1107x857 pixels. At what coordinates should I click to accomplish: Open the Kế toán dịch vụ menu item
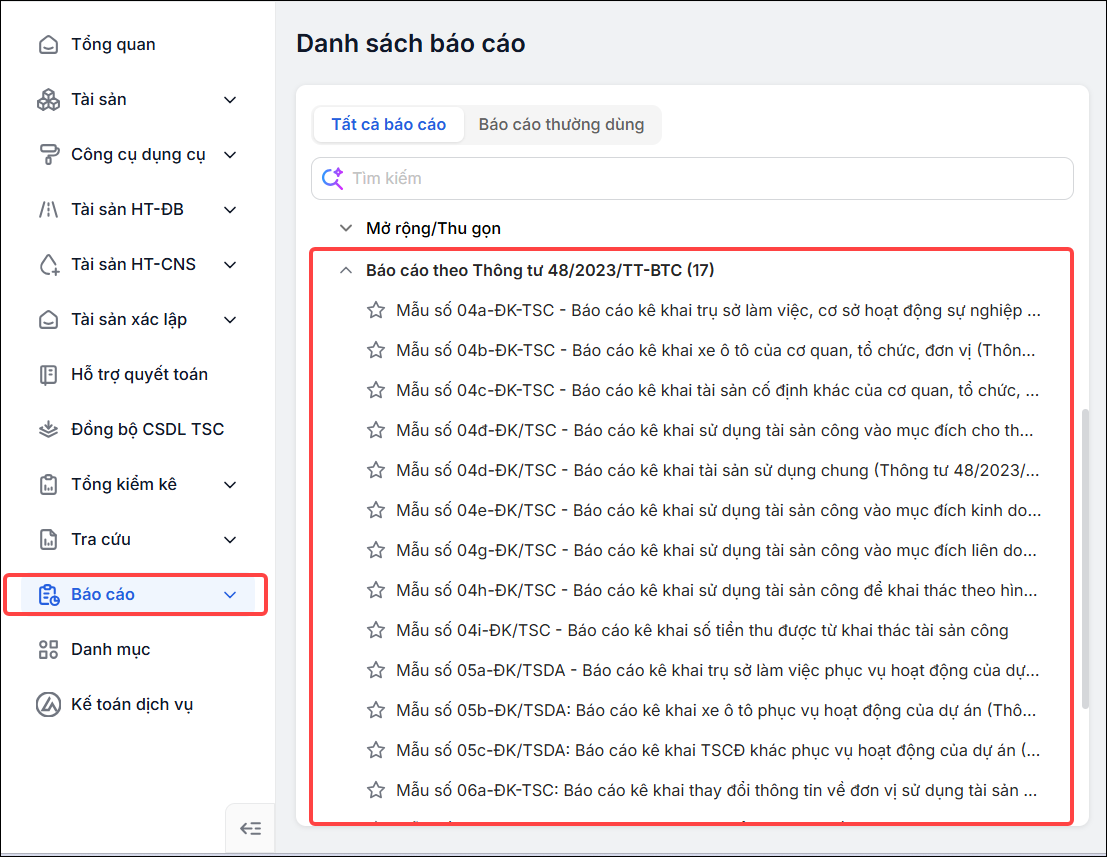(132, 705)
